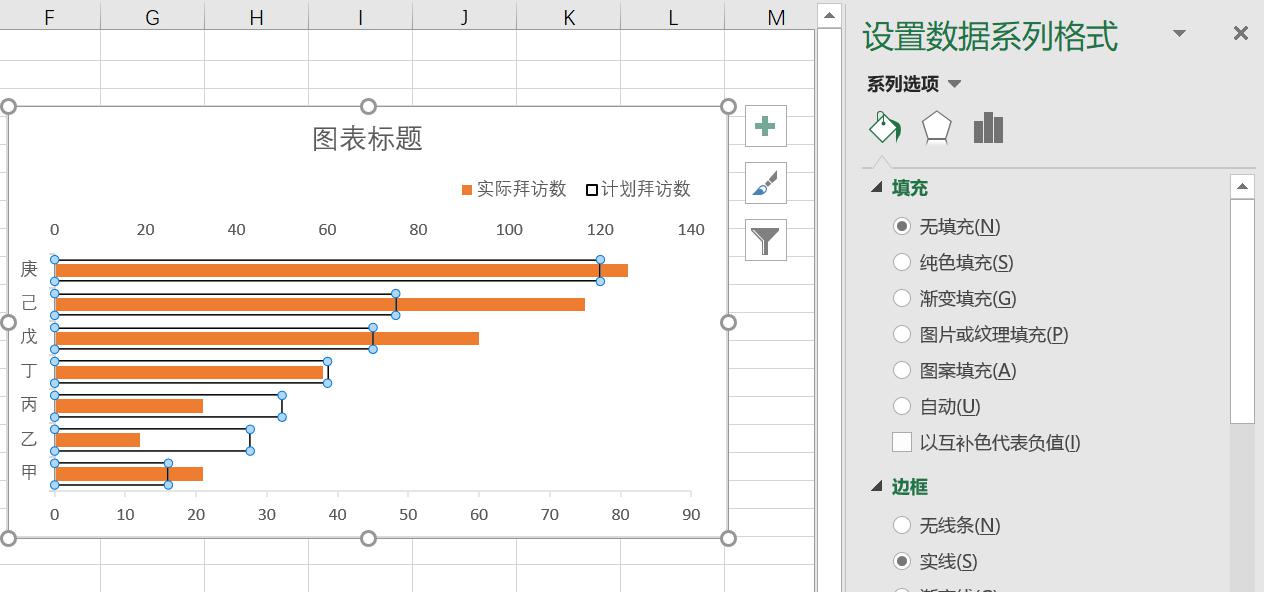
Task: Click the category label 丙
Action: [x=29, y=405]
